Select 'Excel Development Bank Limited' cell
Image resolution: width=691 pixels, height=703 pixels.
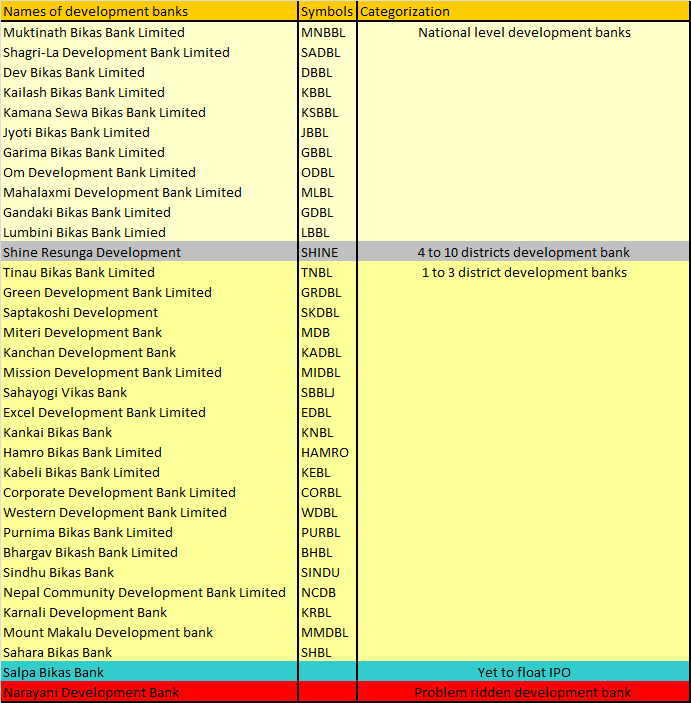tap(149, 412)
